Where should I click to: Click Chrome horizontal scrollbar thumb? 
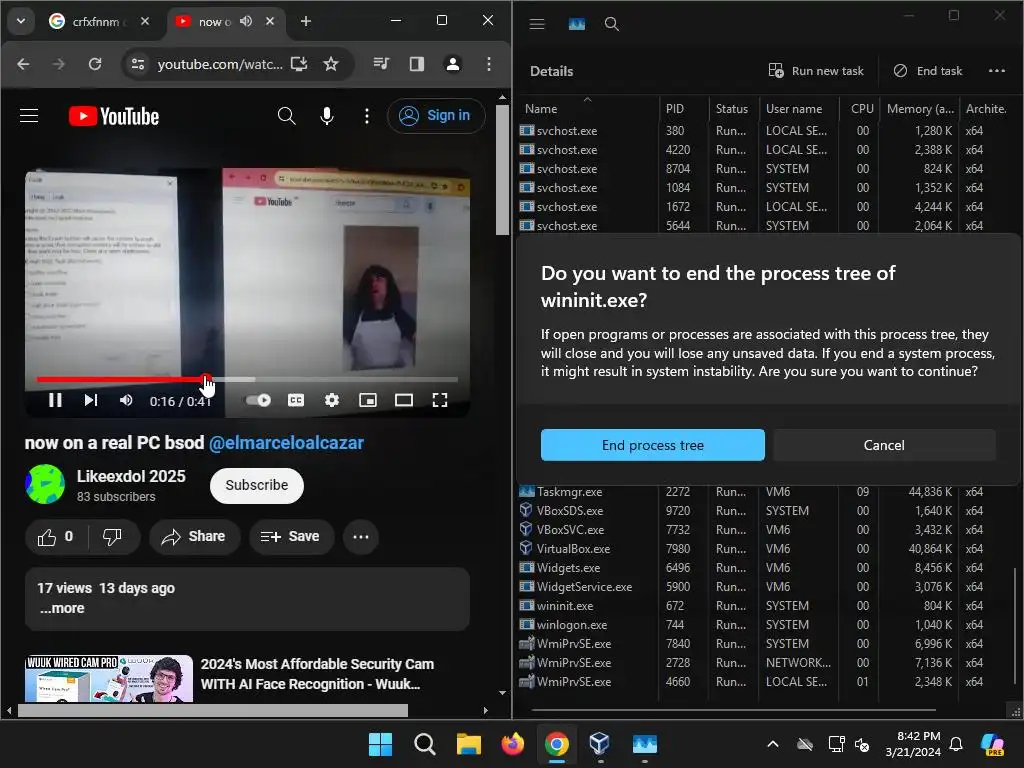(x=213, y=710)
